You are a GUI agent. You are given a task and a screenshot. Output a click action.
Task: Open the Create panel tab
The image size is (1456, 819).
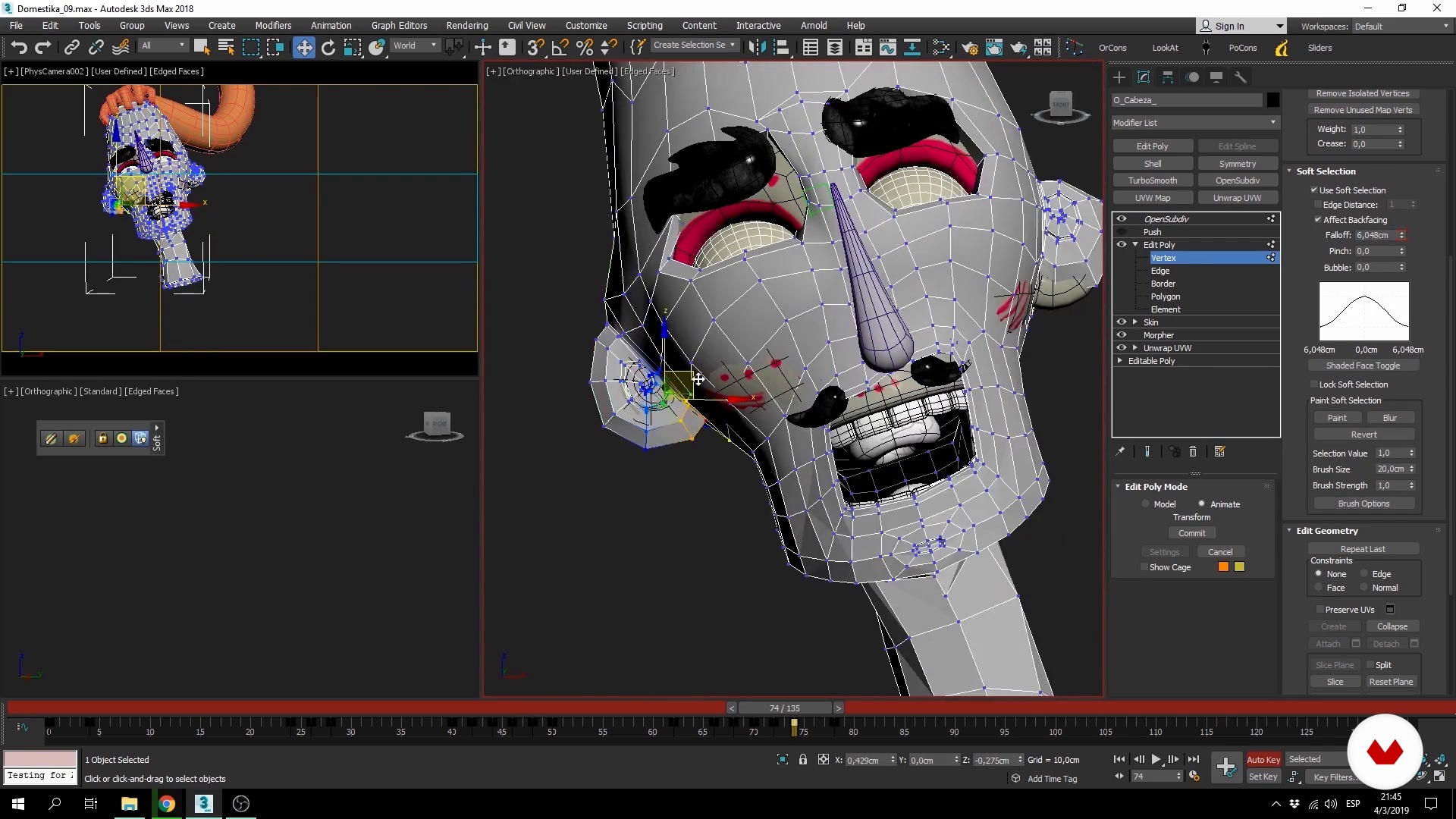1119,77
